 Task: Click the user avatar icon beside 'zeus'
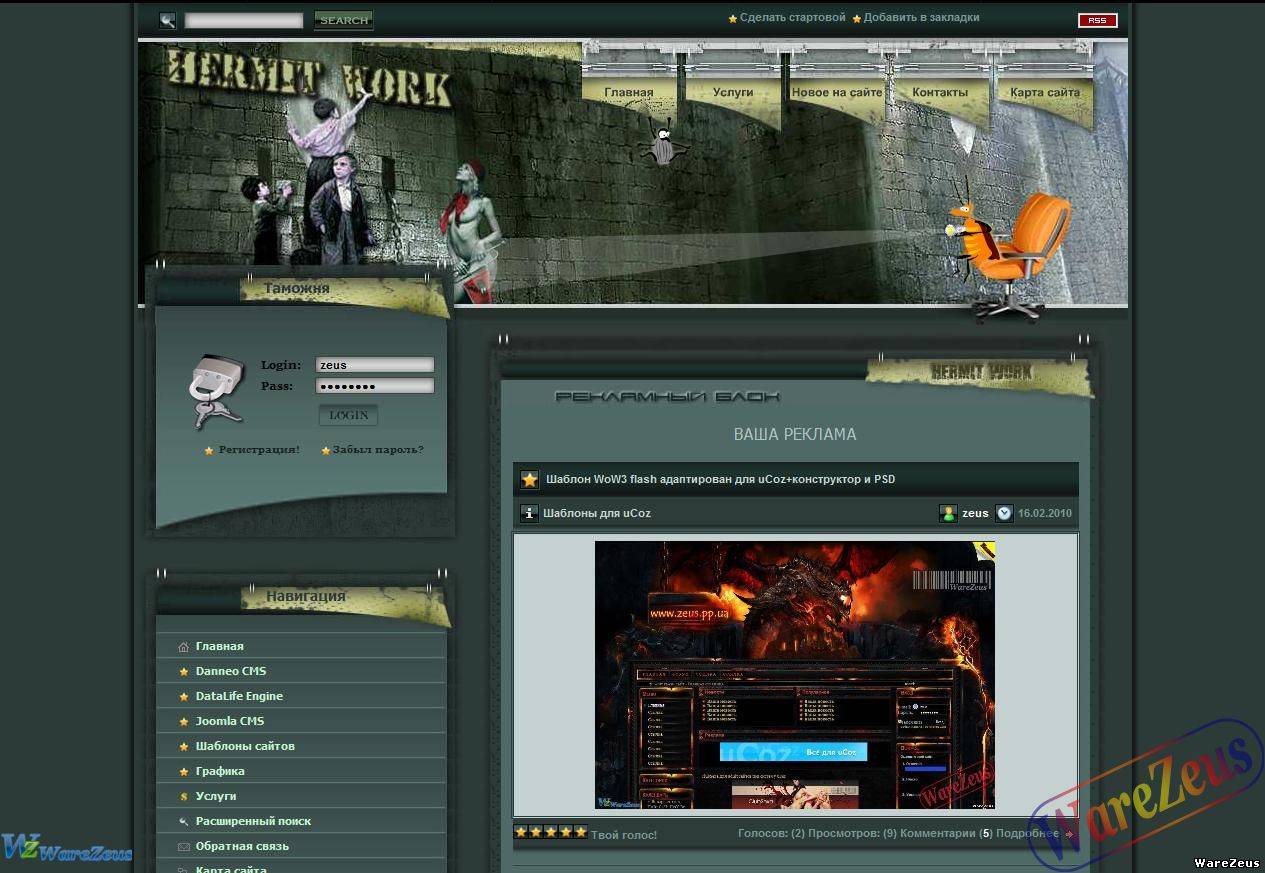[x=948, y=513]
